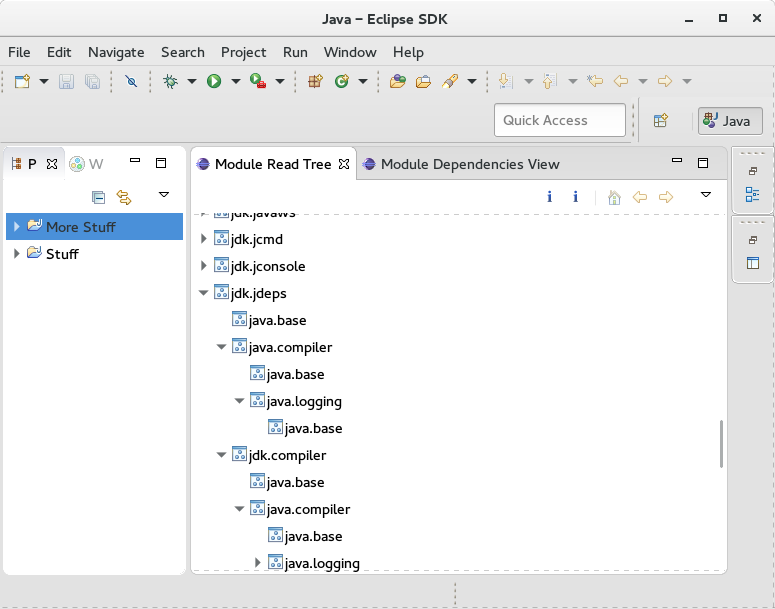Image resolution: width=775 pixels, height=609 pixels.
Task: Click Home icon in Module Read Tree
Action: pyautogui.click(x=614, y=197)
